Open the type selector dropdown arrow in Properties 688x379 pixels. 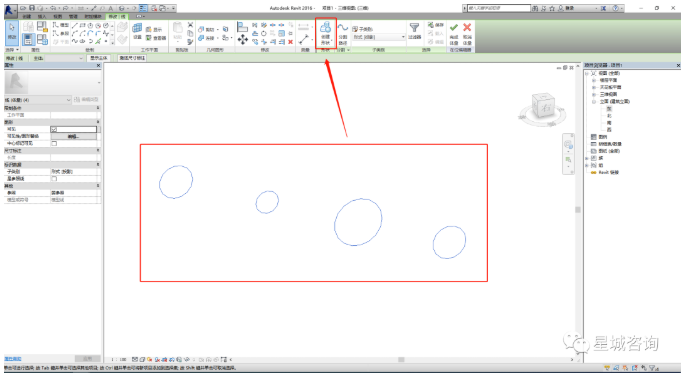[99, 82]
